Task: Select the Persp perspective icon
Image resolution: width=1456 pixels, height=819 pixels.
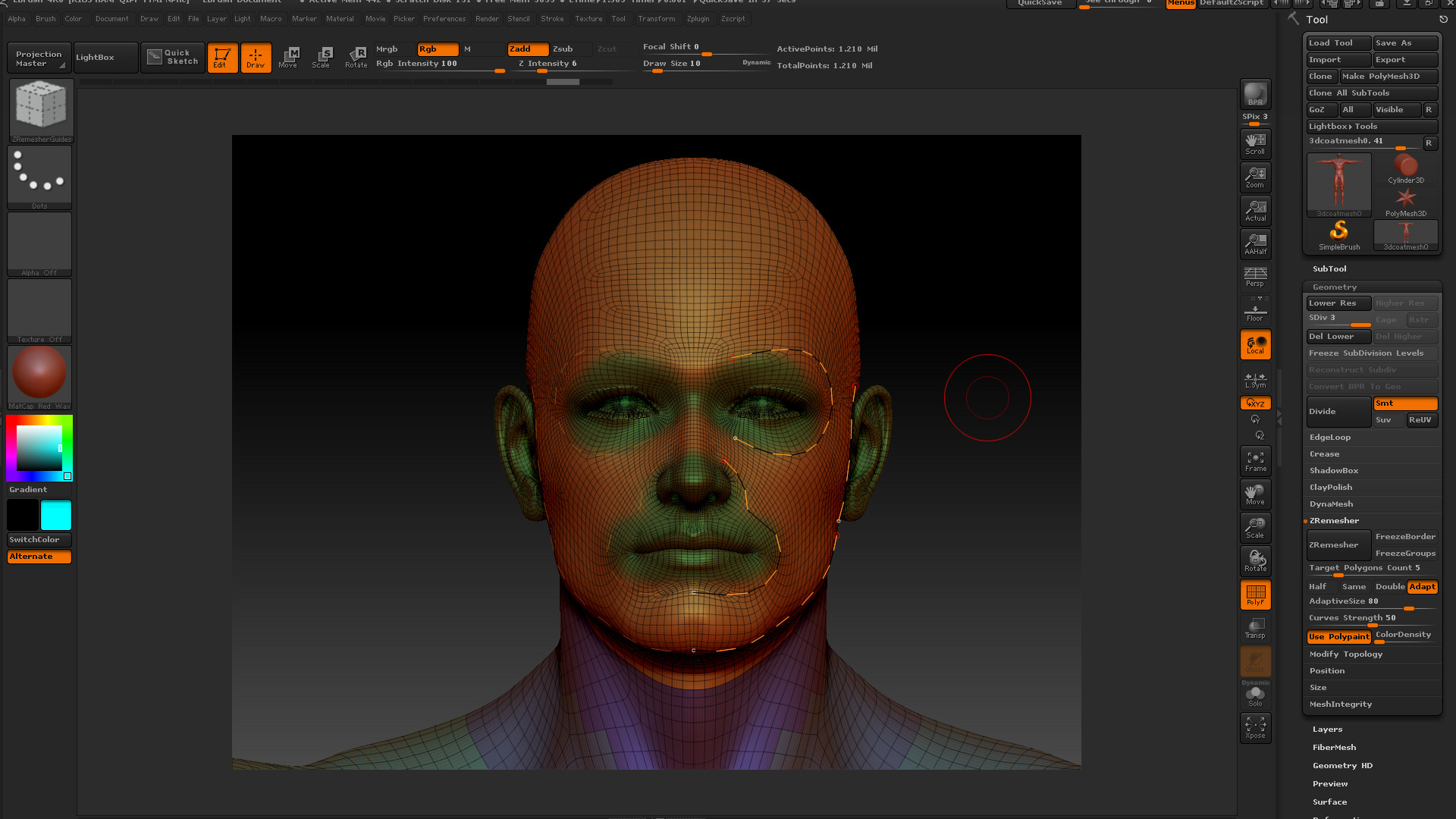Action: (1255, 277)
